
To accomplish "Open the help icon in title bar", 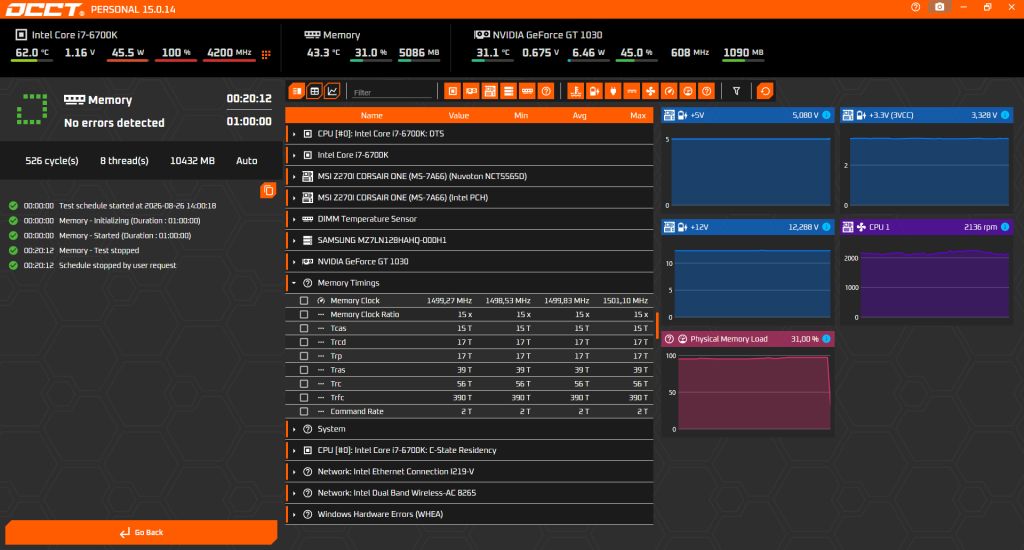I will pos(916,7).
